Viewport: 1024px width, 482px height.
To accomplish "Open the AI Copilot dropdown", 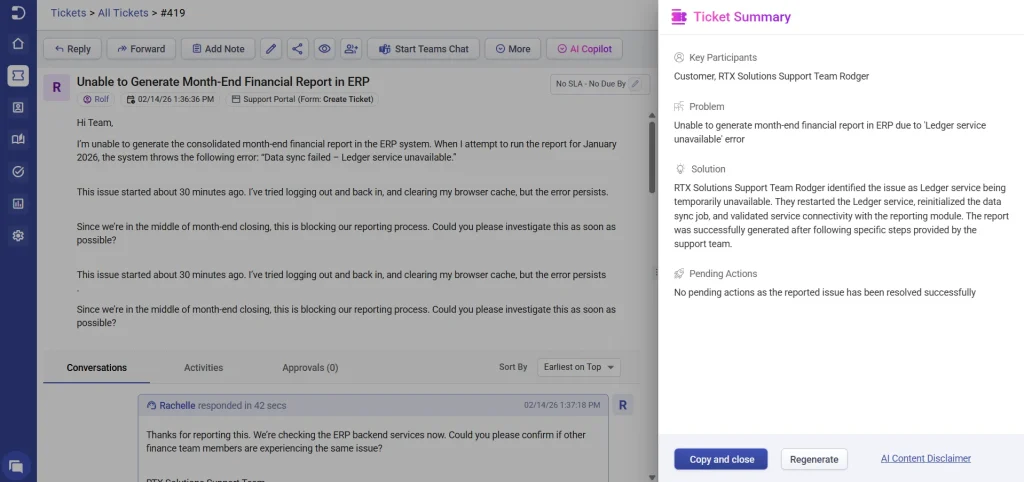I will [x=584, y=49].
